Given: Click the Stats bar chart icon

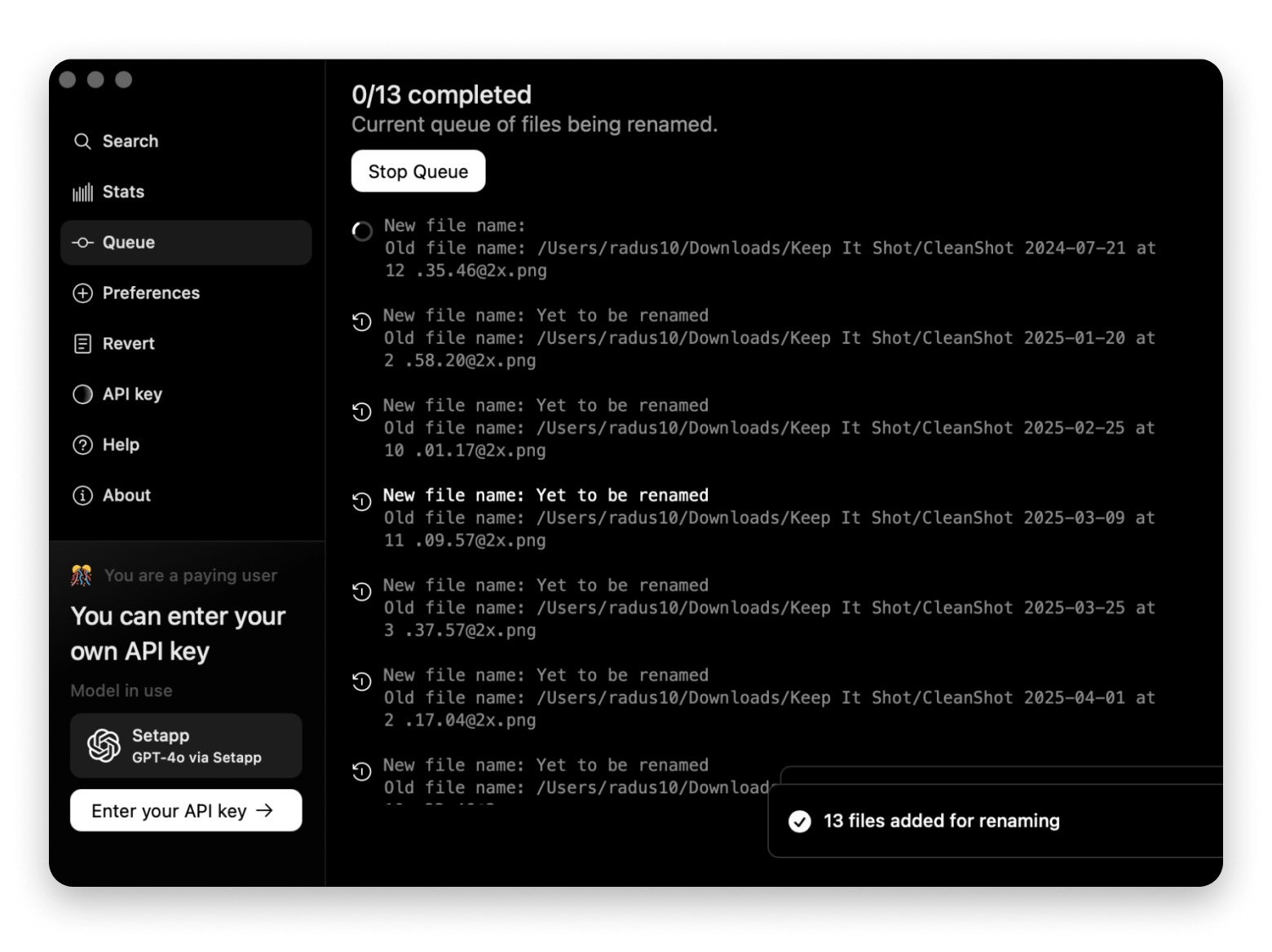Looking at the screenshot, I should 82,192.
